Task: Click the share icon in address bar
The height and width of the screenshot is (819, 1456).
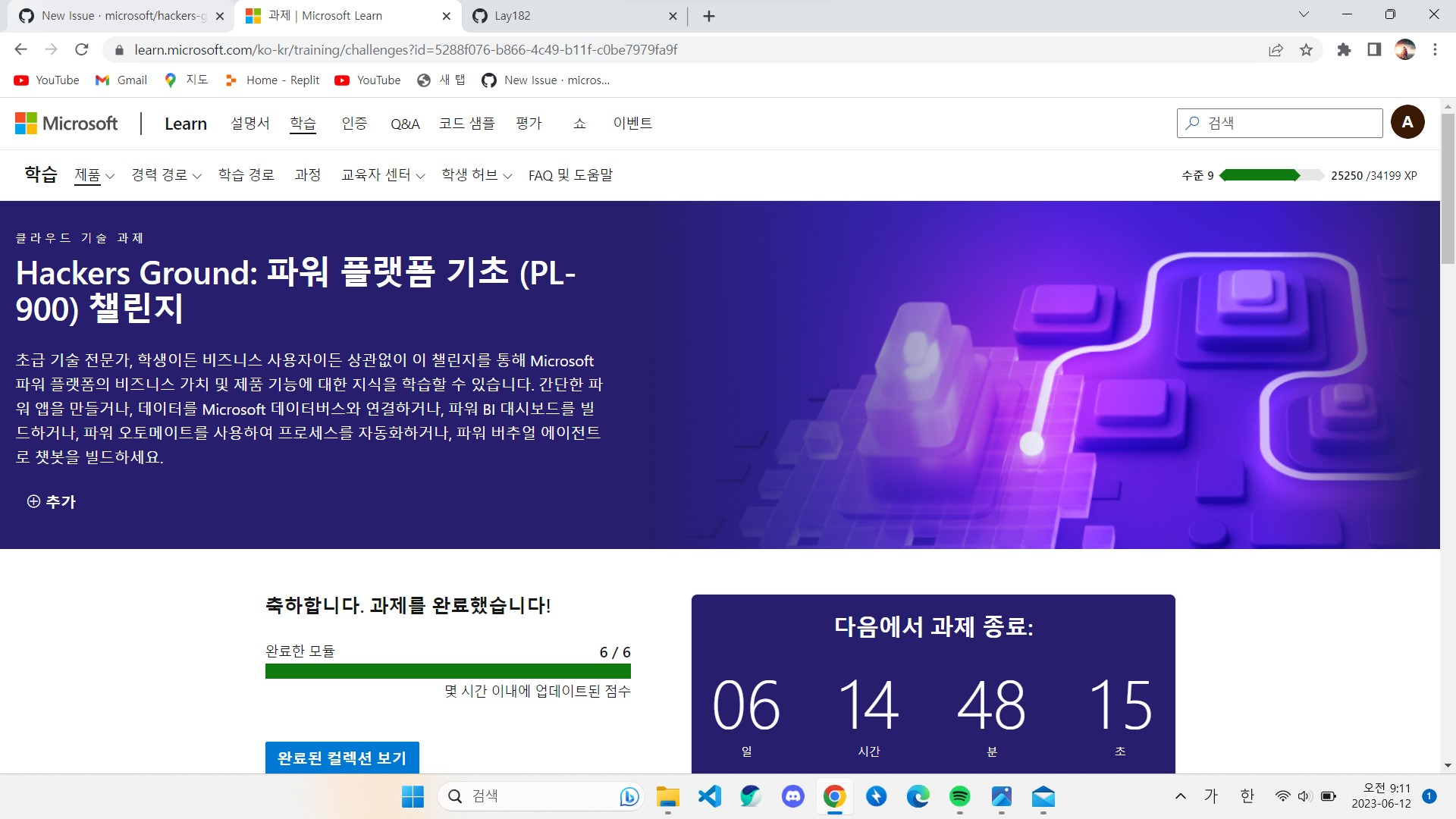Action: pos(1276,49)
